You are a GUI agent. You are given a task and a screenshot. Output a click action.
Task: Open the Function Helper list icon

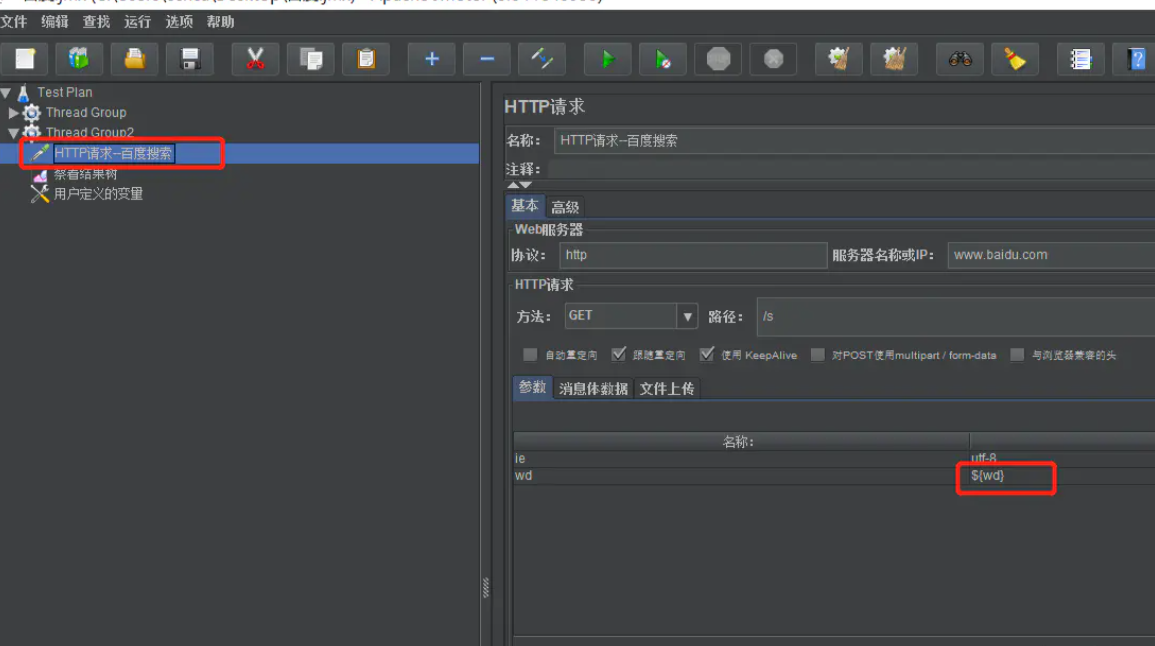1080,60
